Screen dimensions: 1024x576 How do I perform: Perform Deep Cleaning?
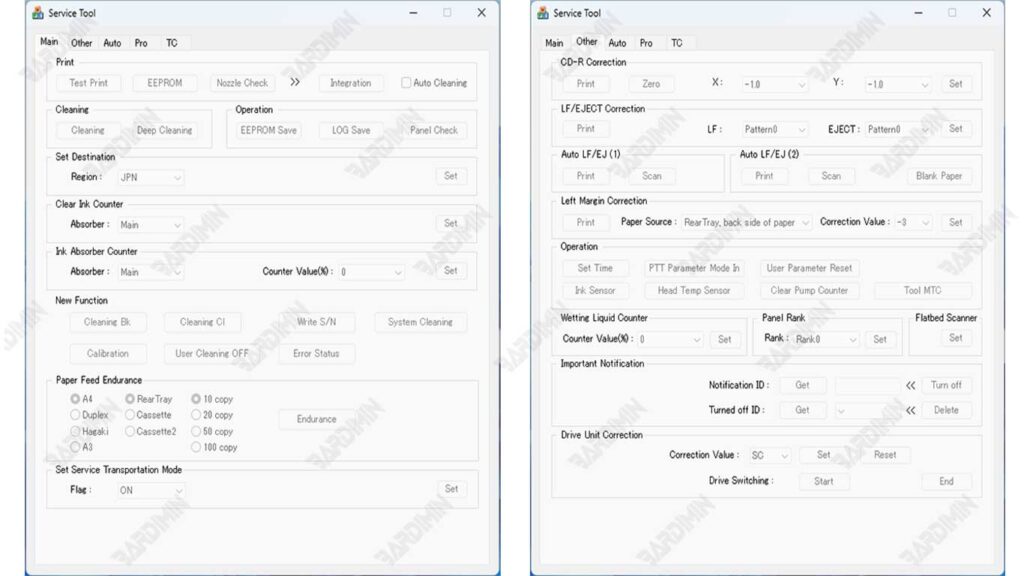[x=165, y=130]
